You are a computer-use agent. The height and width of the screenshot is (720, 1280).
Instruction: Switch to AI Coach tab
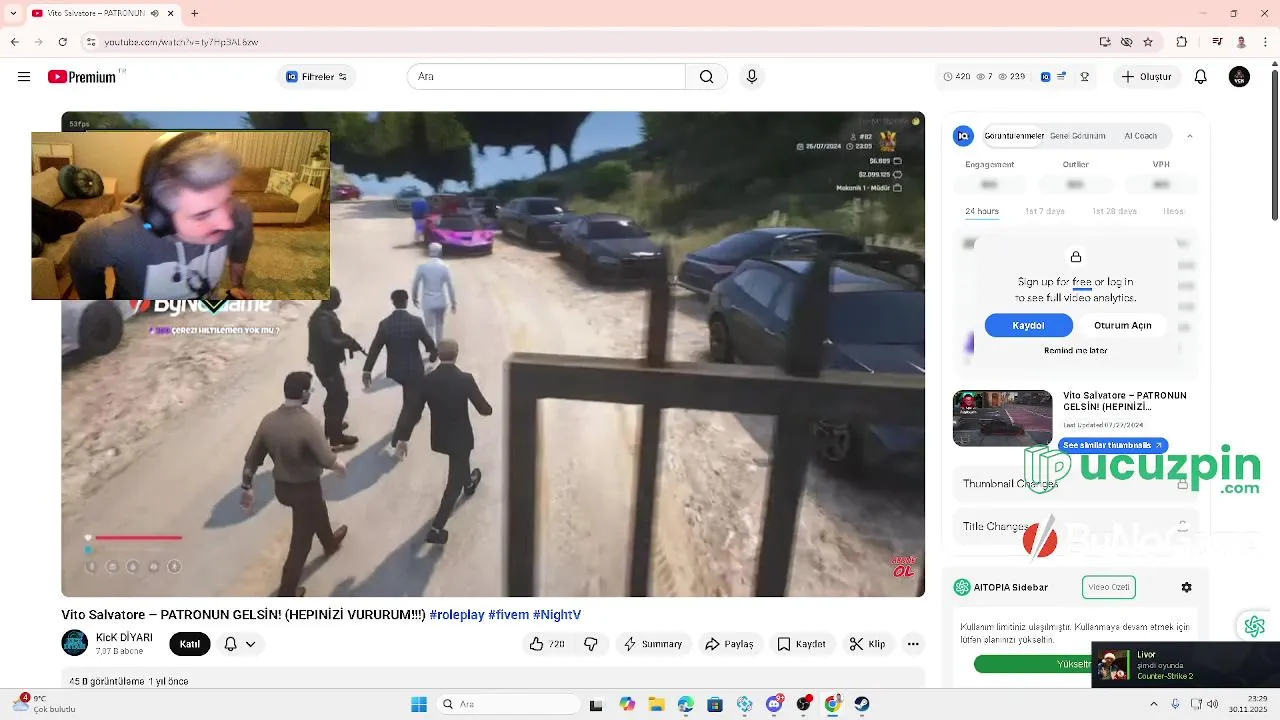point(1141,136)
